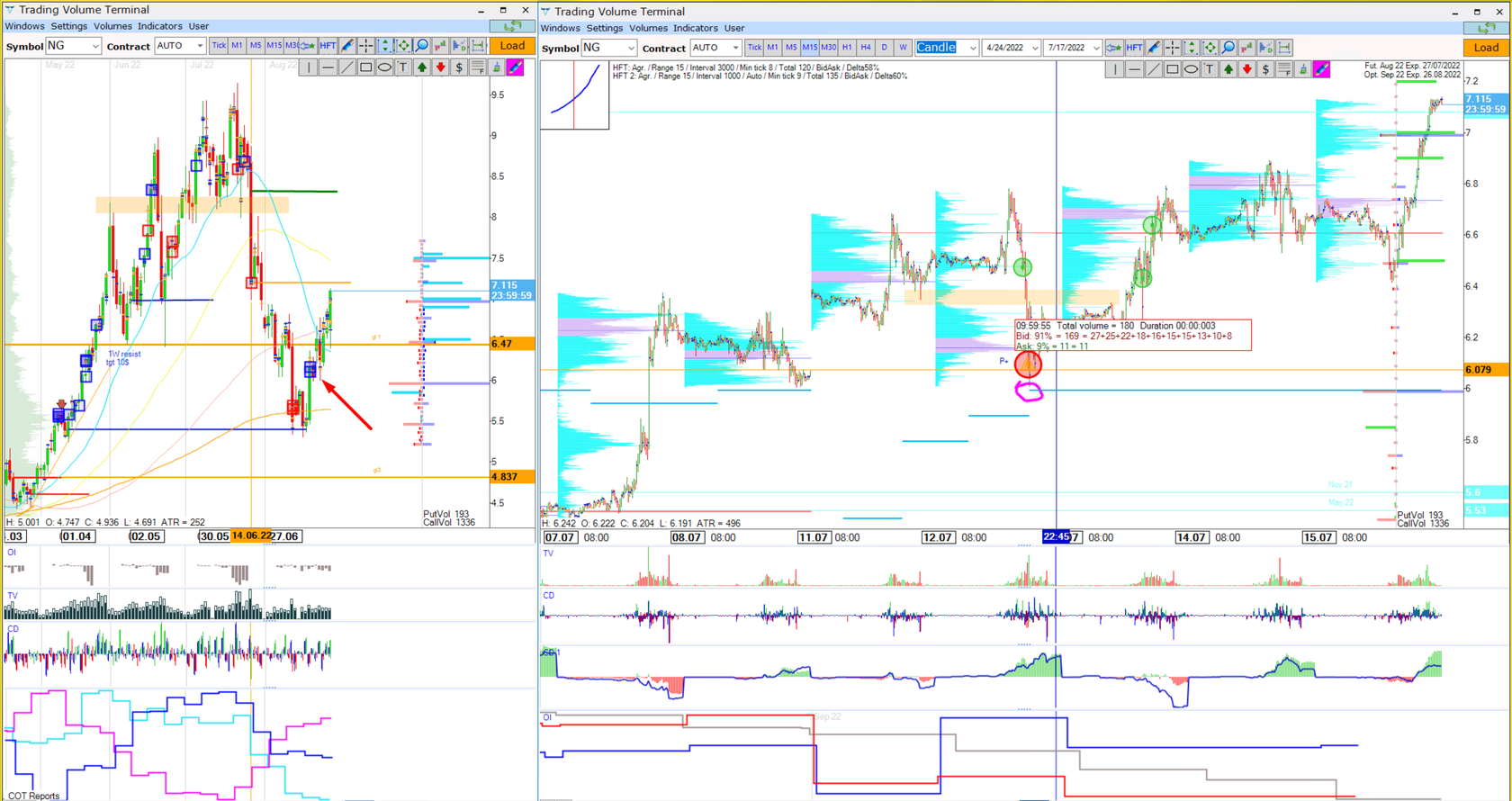This screenshot has width=1512, height=801.
Task: Click Load button in left window
Action: (x=512, y=46)
